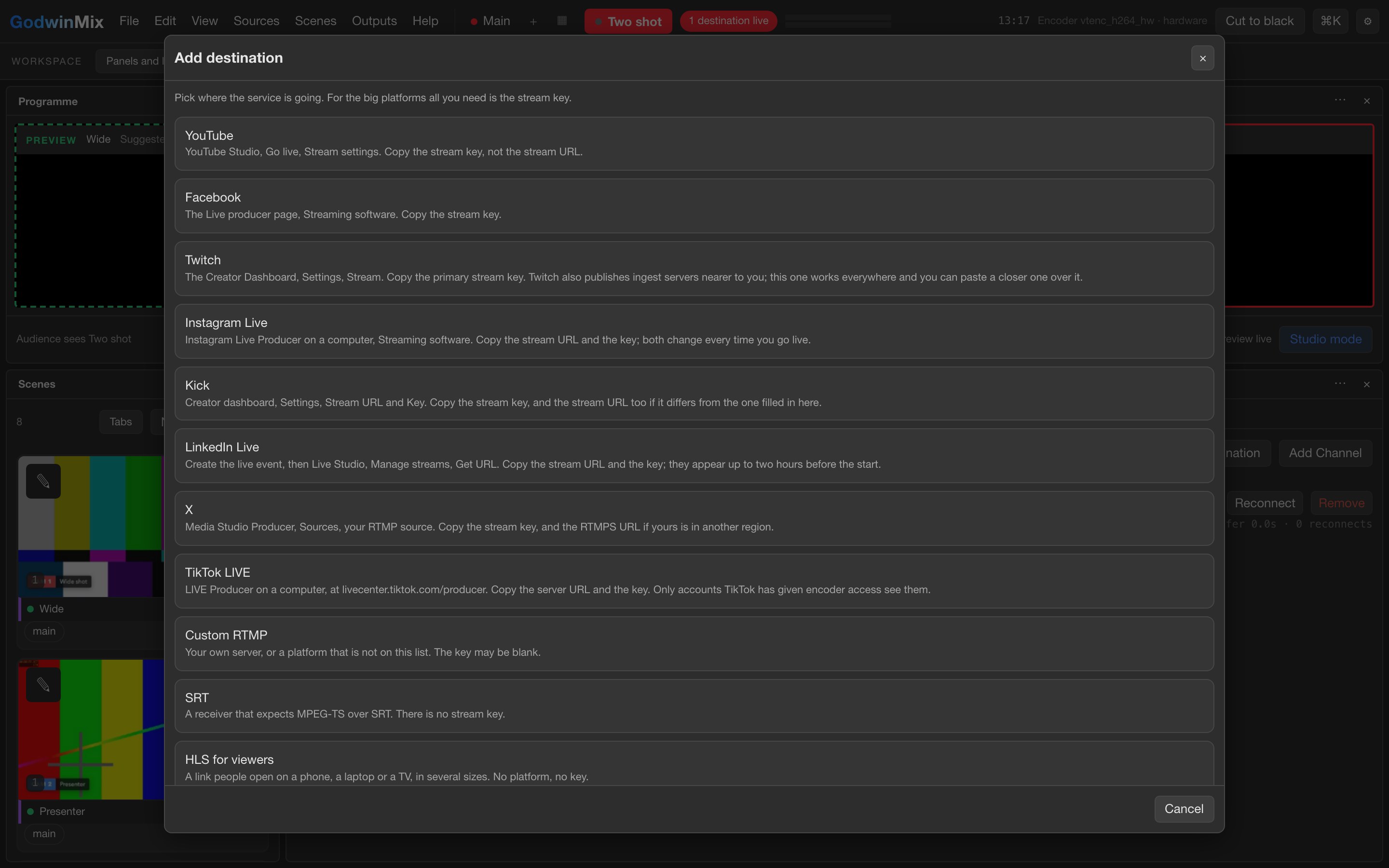Click the Two shot live scene button
This screenshot has width=1389, height=868.
tap(628, 21)
